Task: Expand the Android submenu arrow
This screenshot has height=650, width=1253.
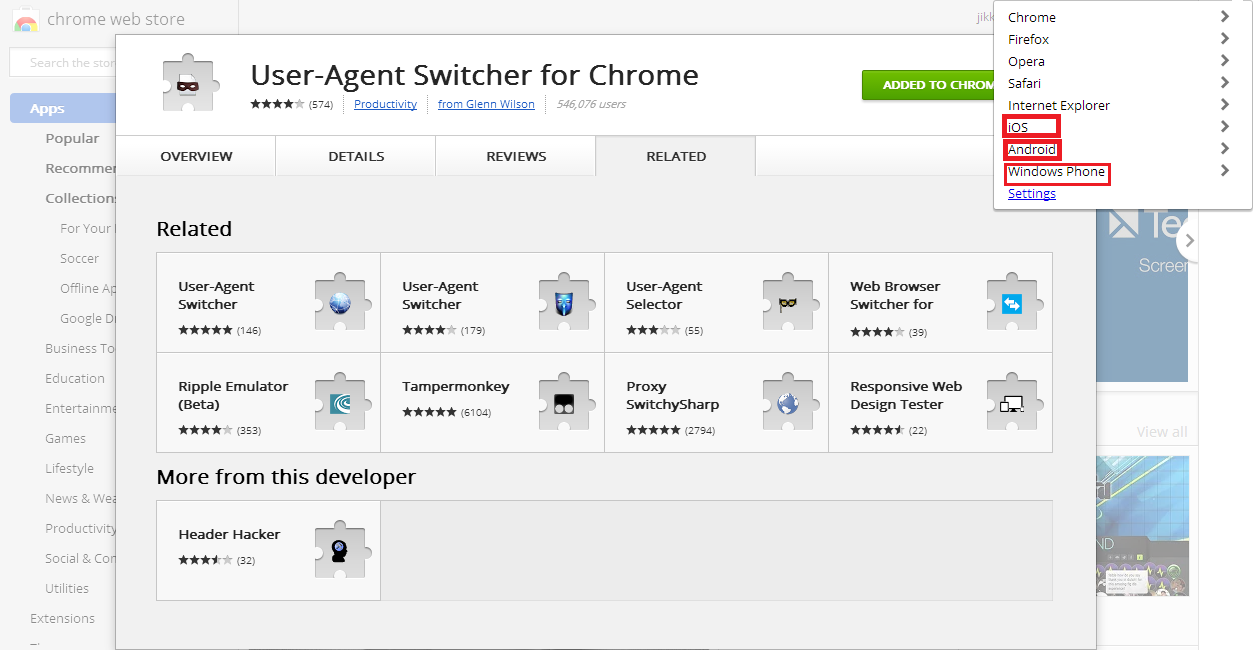Action: (1225, 149)
